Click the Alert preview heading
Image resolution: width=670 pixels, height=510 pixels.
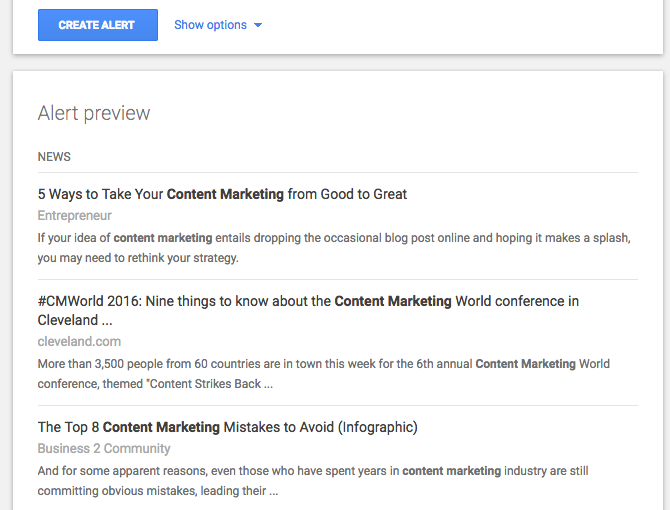coord(94,113)
